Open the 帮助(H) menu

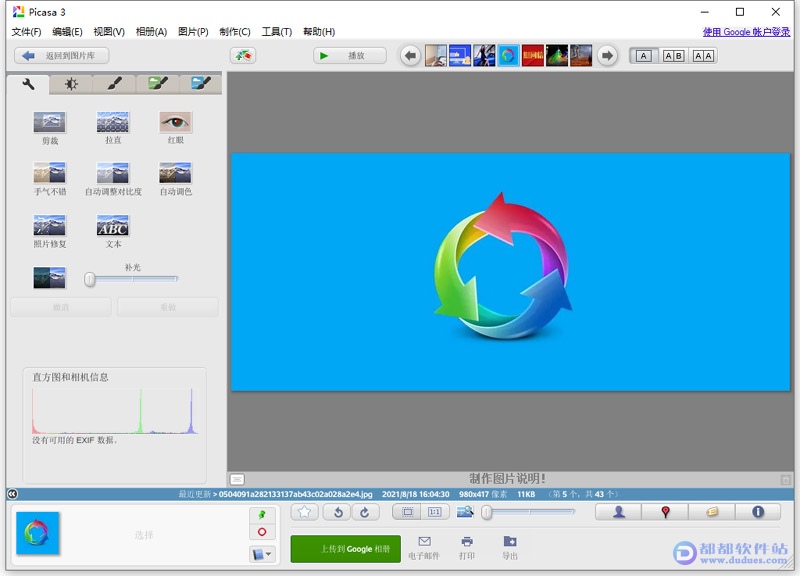click(319, 32)
